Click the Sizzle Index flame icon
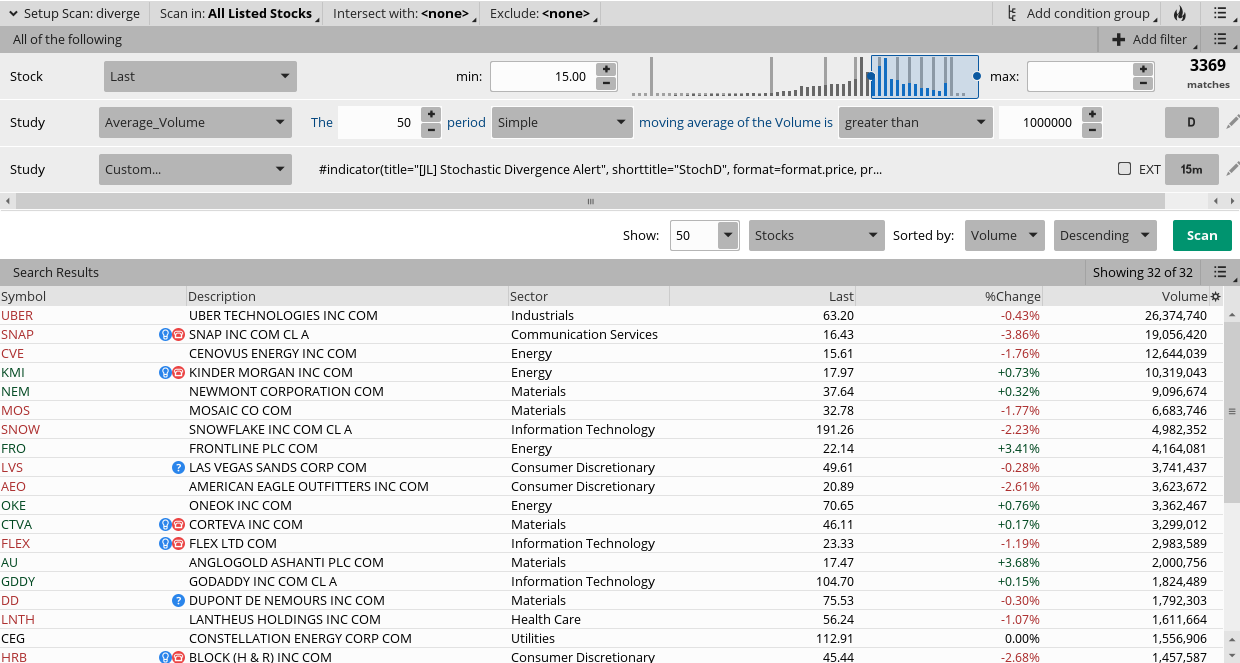This screenshot has height=663, width=1240. tap(1180, 14)
